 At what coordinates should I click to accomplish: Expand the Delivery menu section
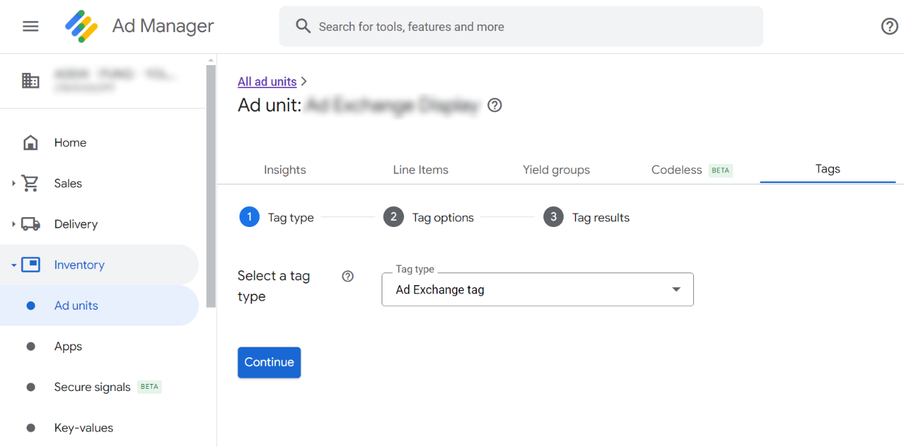[13, 224]
